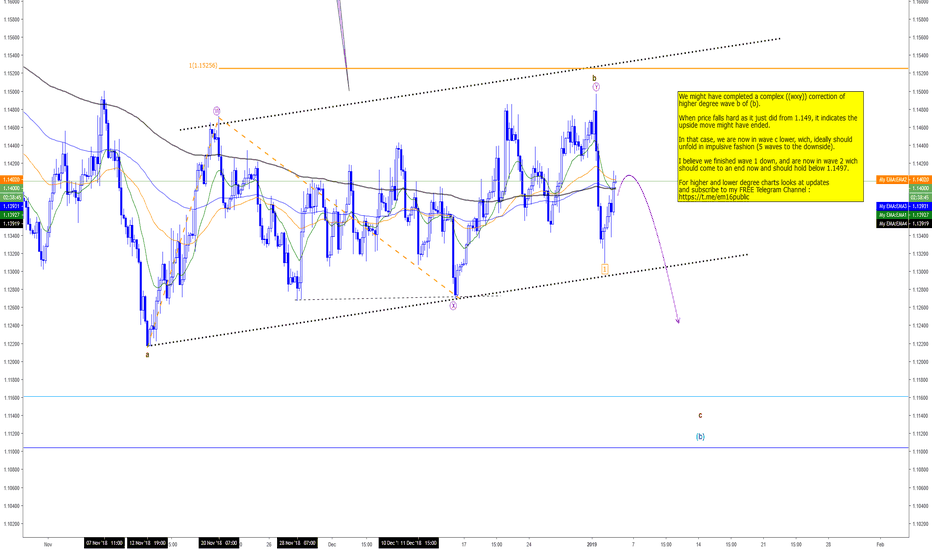This screenshot has height=550, width=932.
Task: Select the blue "(b)" wave label
Action: point(700,436)
